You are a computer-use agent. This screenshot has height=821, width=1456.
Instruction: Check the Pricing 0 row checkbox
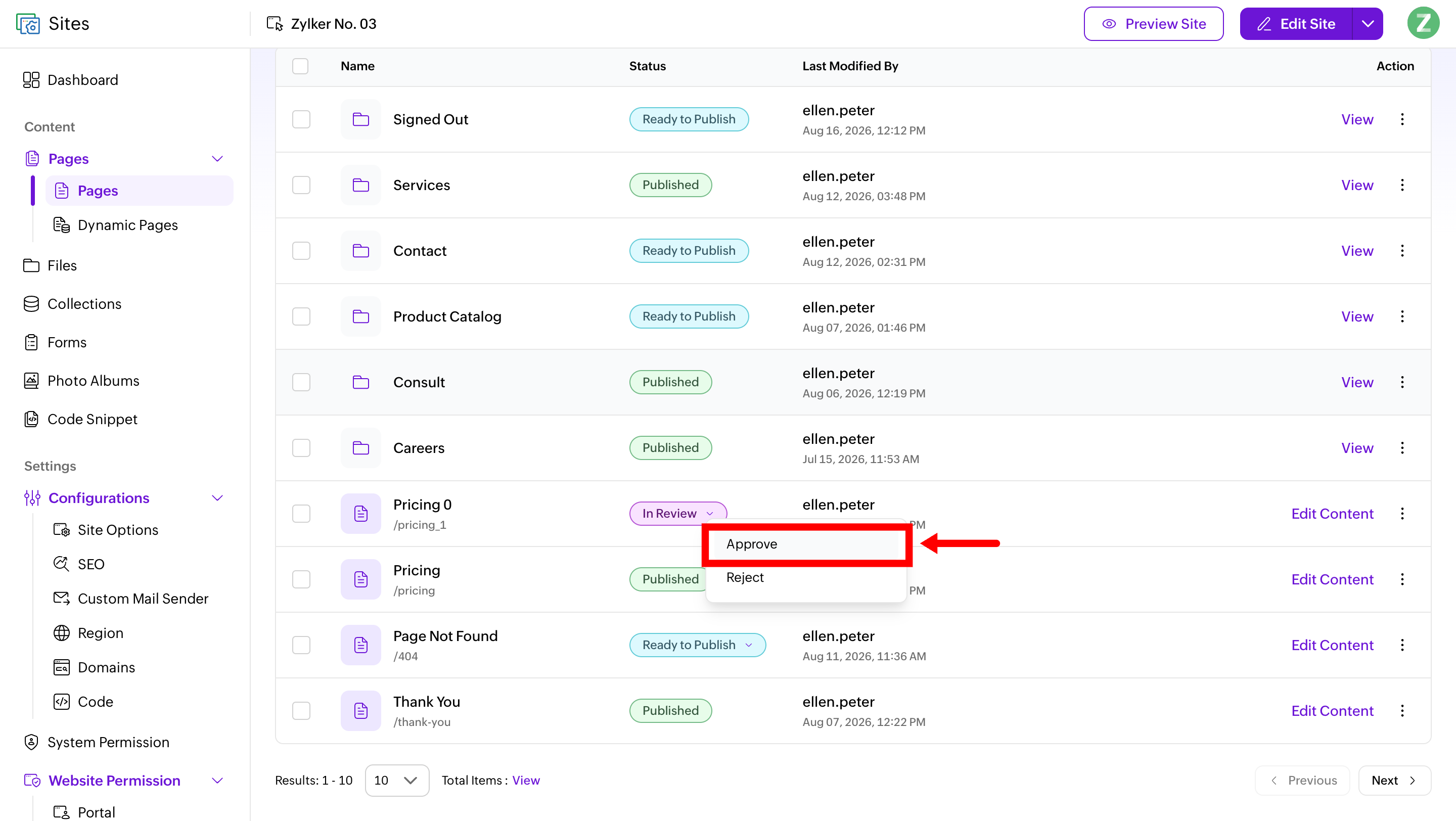point(301,514)
